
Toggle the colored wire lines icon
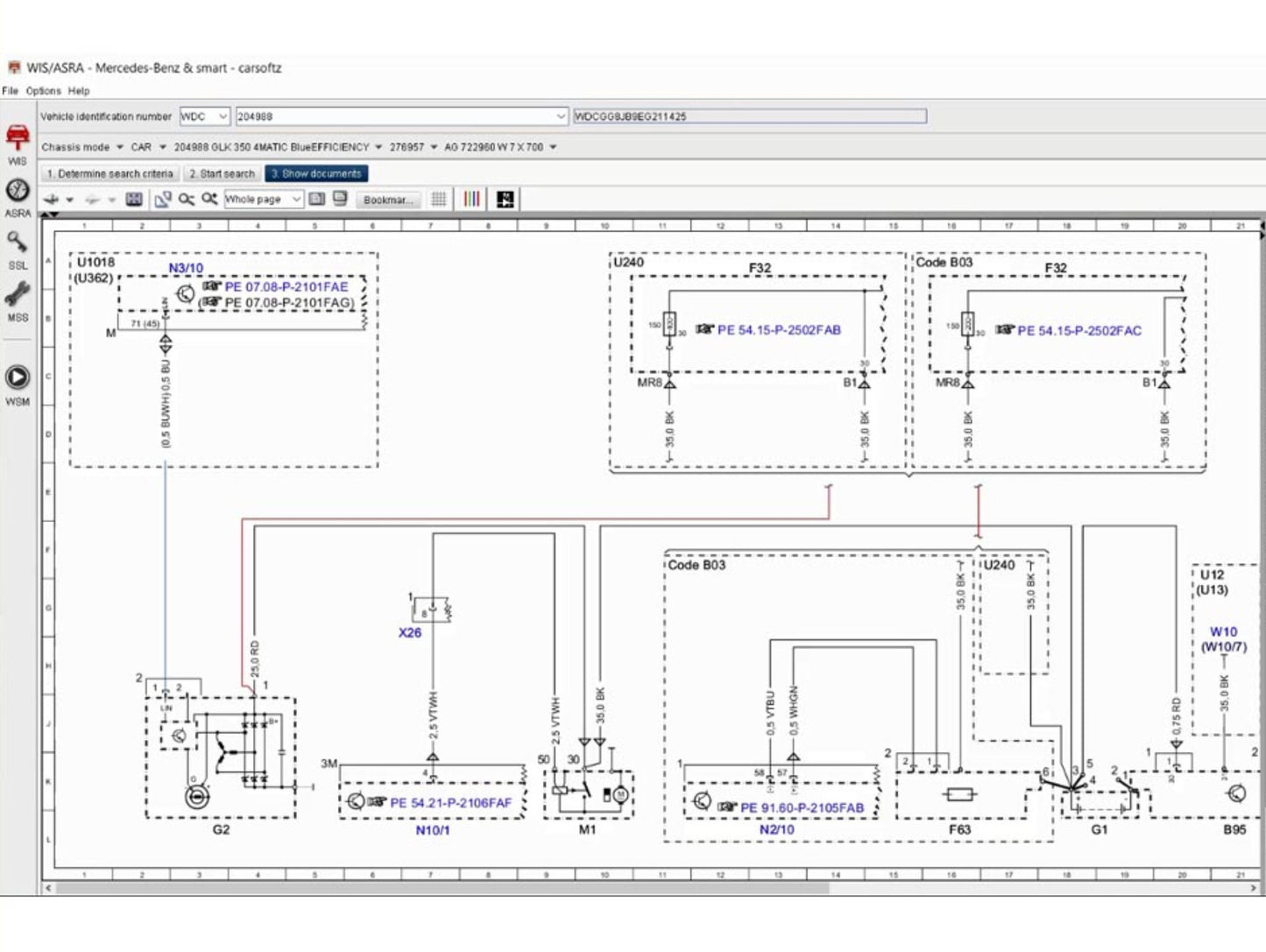tap(471, 200)
